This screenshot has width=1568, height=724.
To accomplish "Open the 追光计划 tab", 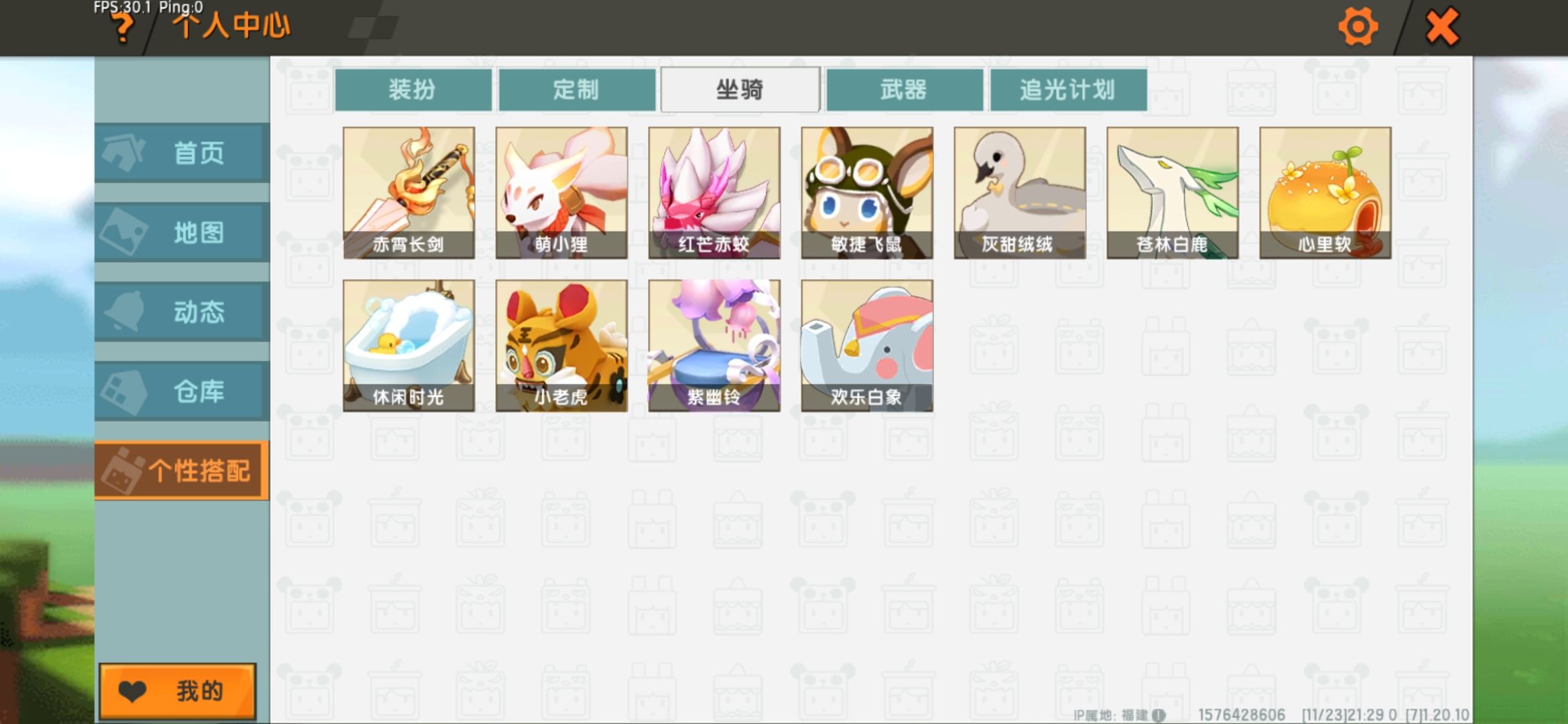I will [x=1068, y=89].
